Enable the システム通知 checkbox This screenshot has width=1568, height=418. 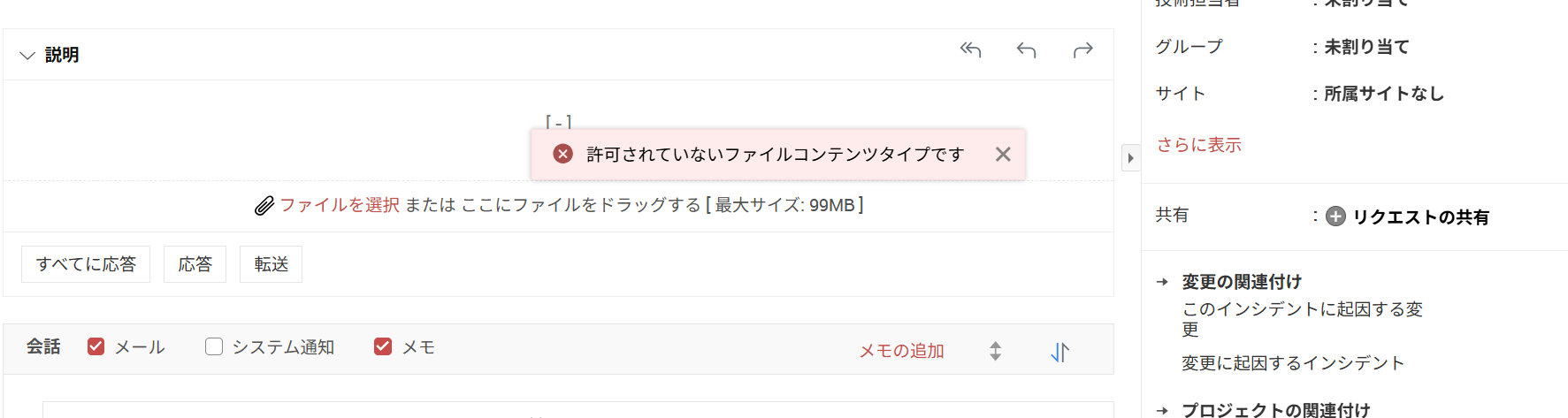click(214, 346)
